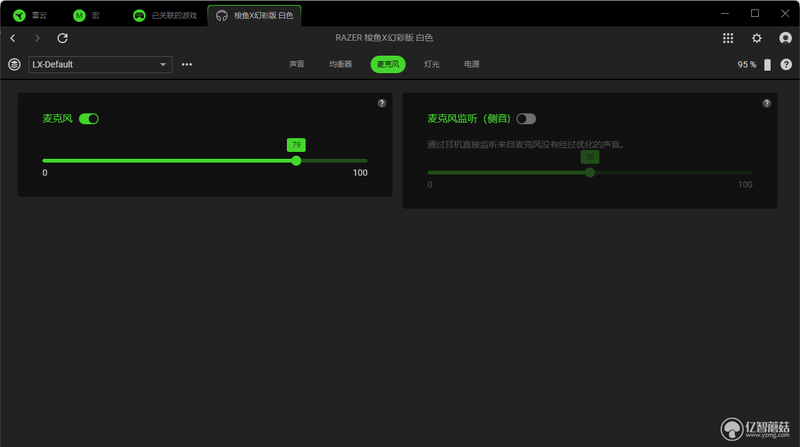800x447 pixels.
Task: Click the headset icon on the device tab
Action: pyautogui.click(x=221, y=15)
